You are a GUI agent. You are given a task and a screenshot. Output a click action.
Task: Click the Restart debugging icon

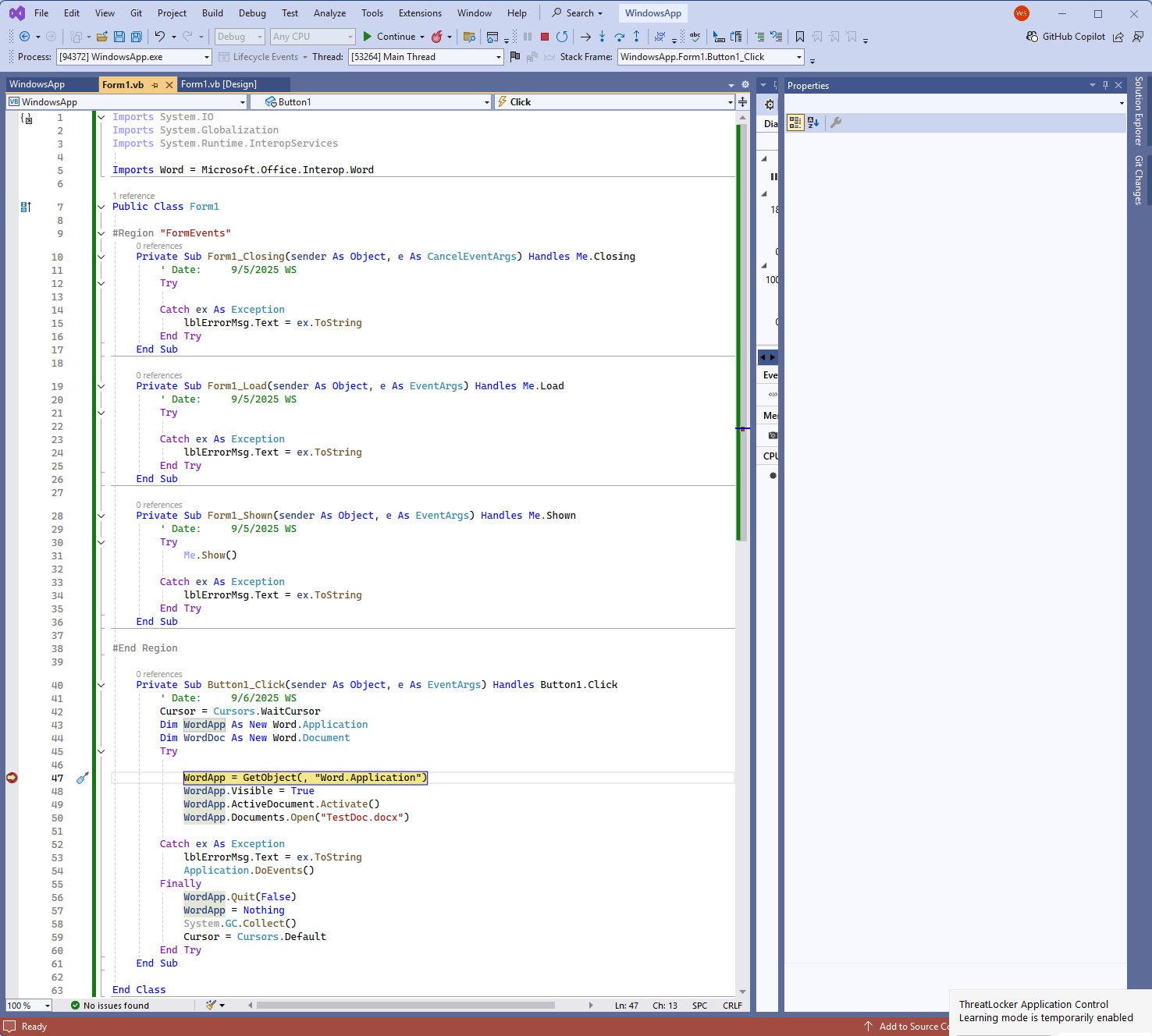562,37
